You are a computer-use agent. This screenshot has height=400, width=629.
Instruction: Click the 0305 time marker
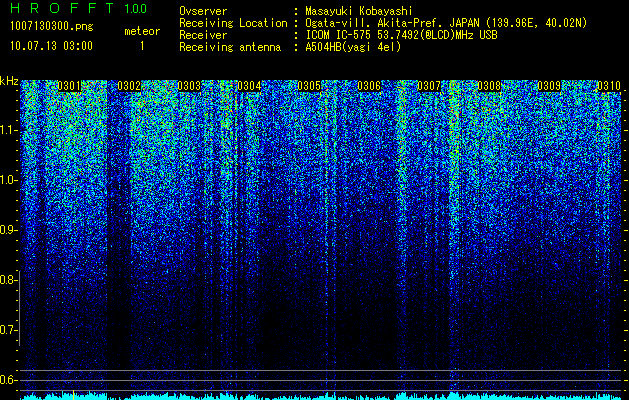pos(309,86)
